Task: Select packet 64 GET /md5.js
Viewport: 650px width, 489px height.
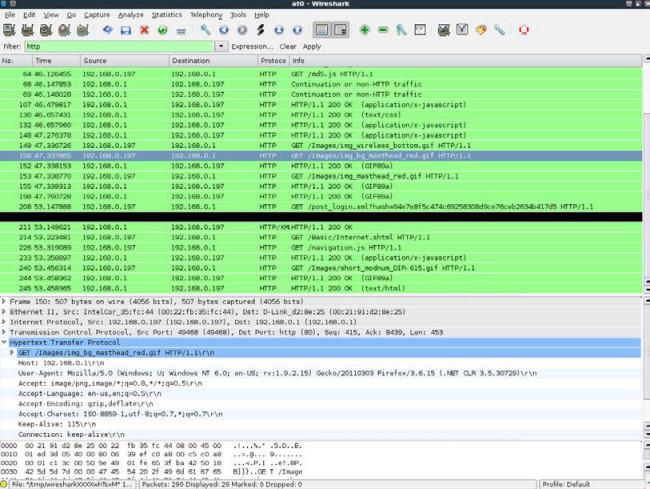Action: click(x=321, y=74)
